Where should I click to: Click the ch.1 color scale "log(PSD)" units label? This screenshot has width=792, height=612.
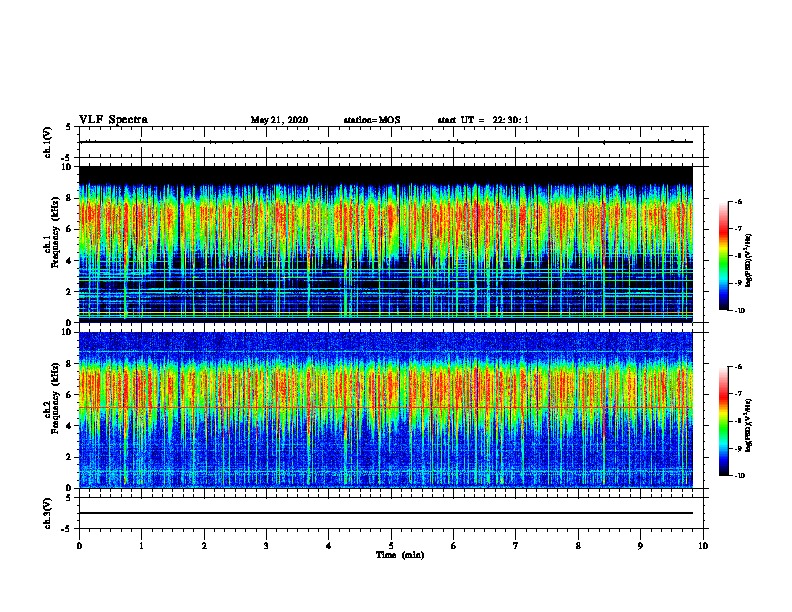point(748,261)
